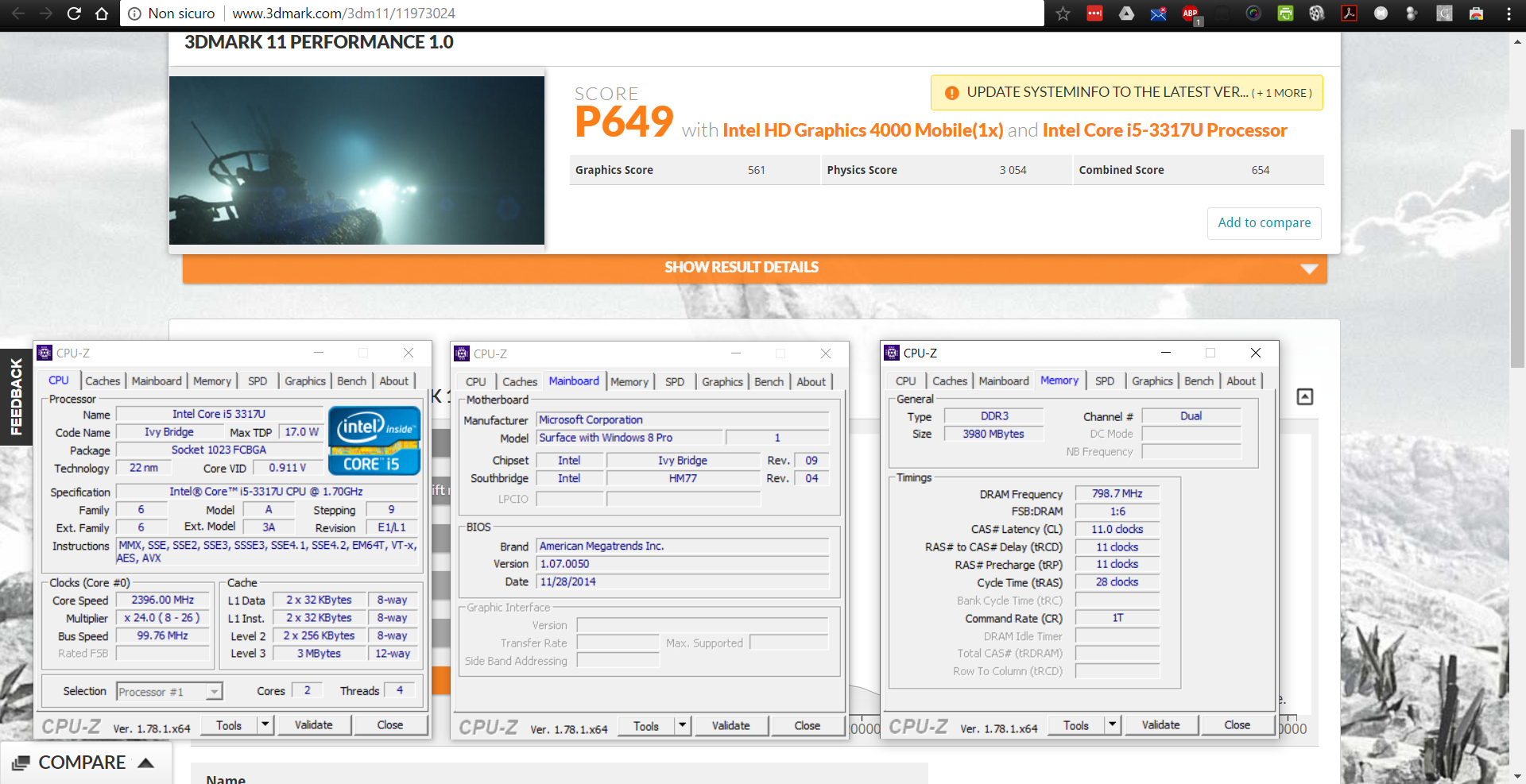Viewport: 1526px width, 784px height.
Task: Click the BIOS Version value 1.07.0050
Action: [x=683, y=564]
